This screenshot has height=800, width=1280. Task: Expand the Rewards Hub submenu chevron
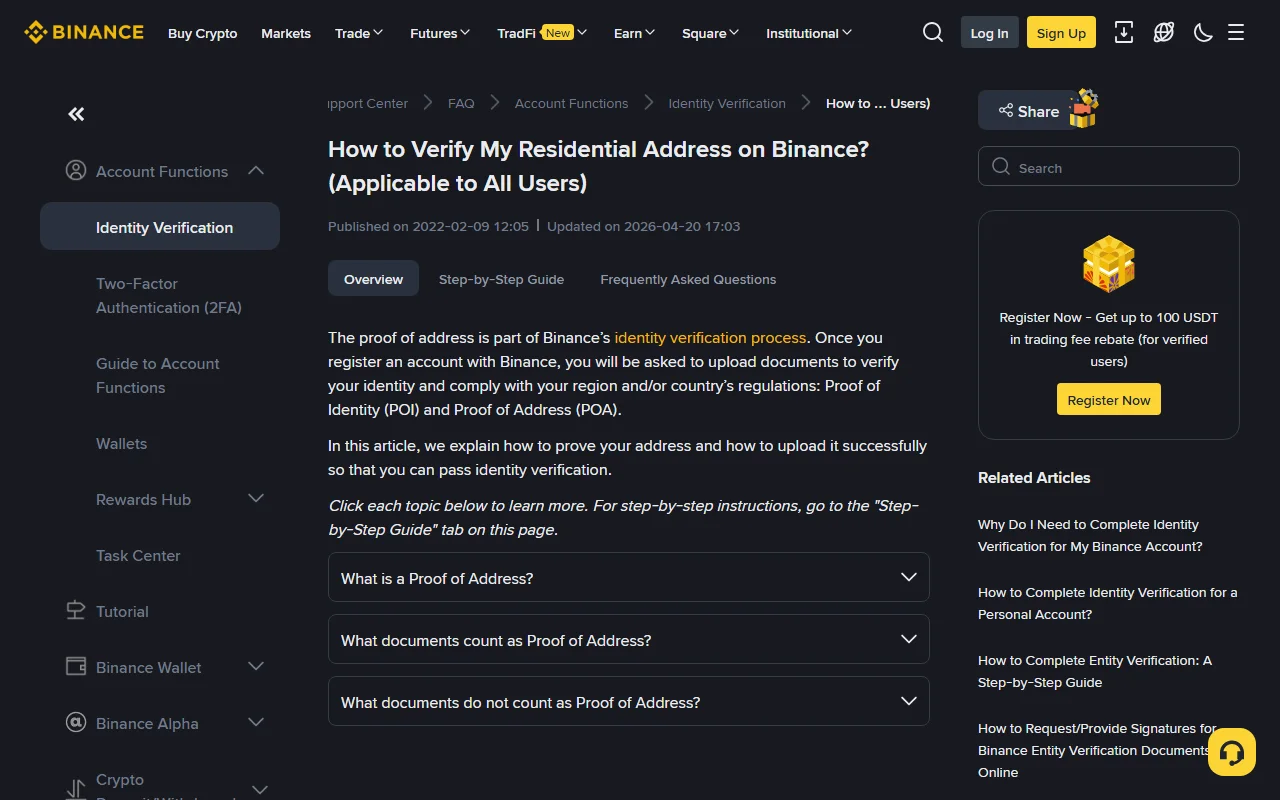[x=256, y=499]
